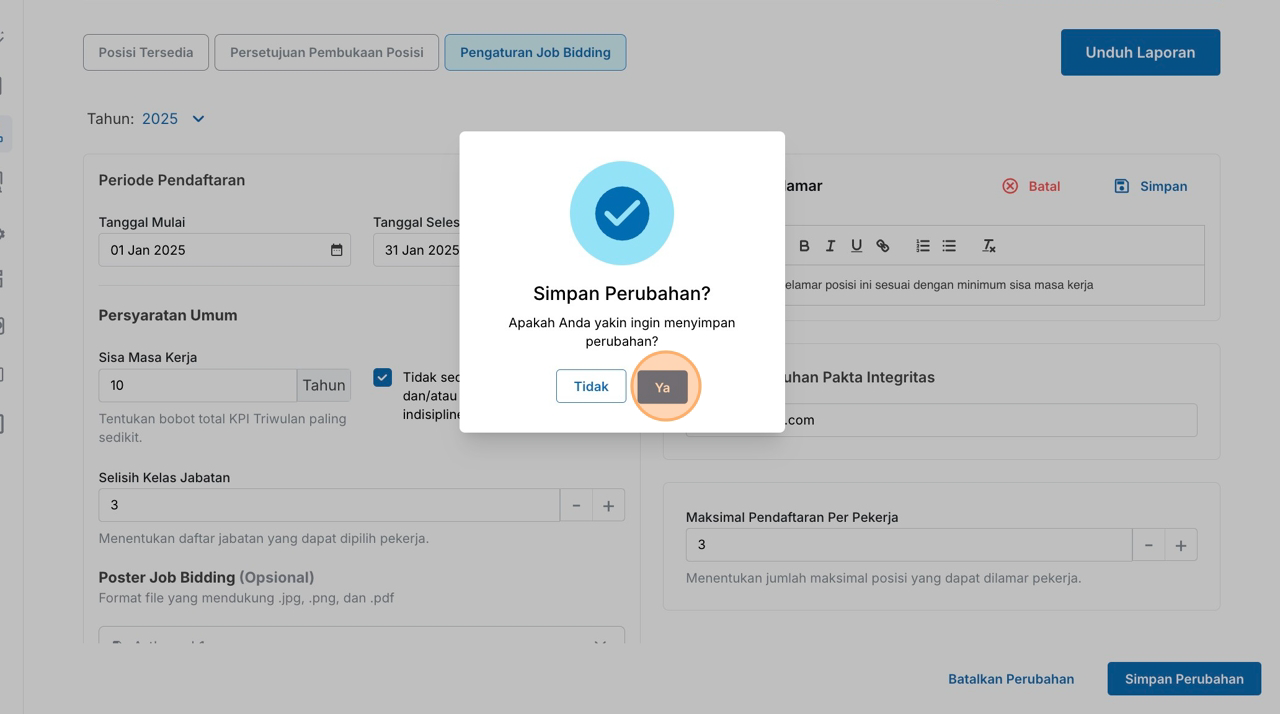Screen dimensions: 1280x714
Task: Clear text formatting in the editor
Action: [x=989, y=246]
